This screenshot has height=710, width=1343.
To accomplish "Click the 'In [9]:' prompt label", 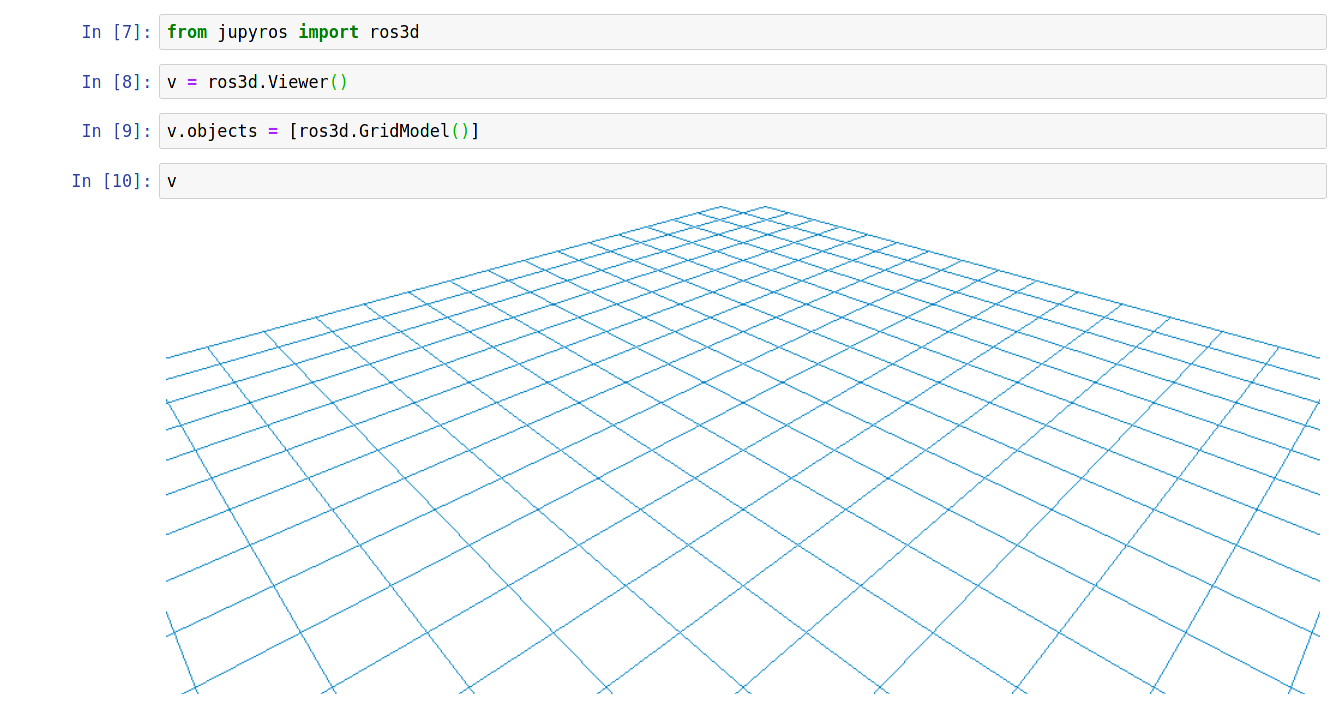I will (x=116, y=131).
